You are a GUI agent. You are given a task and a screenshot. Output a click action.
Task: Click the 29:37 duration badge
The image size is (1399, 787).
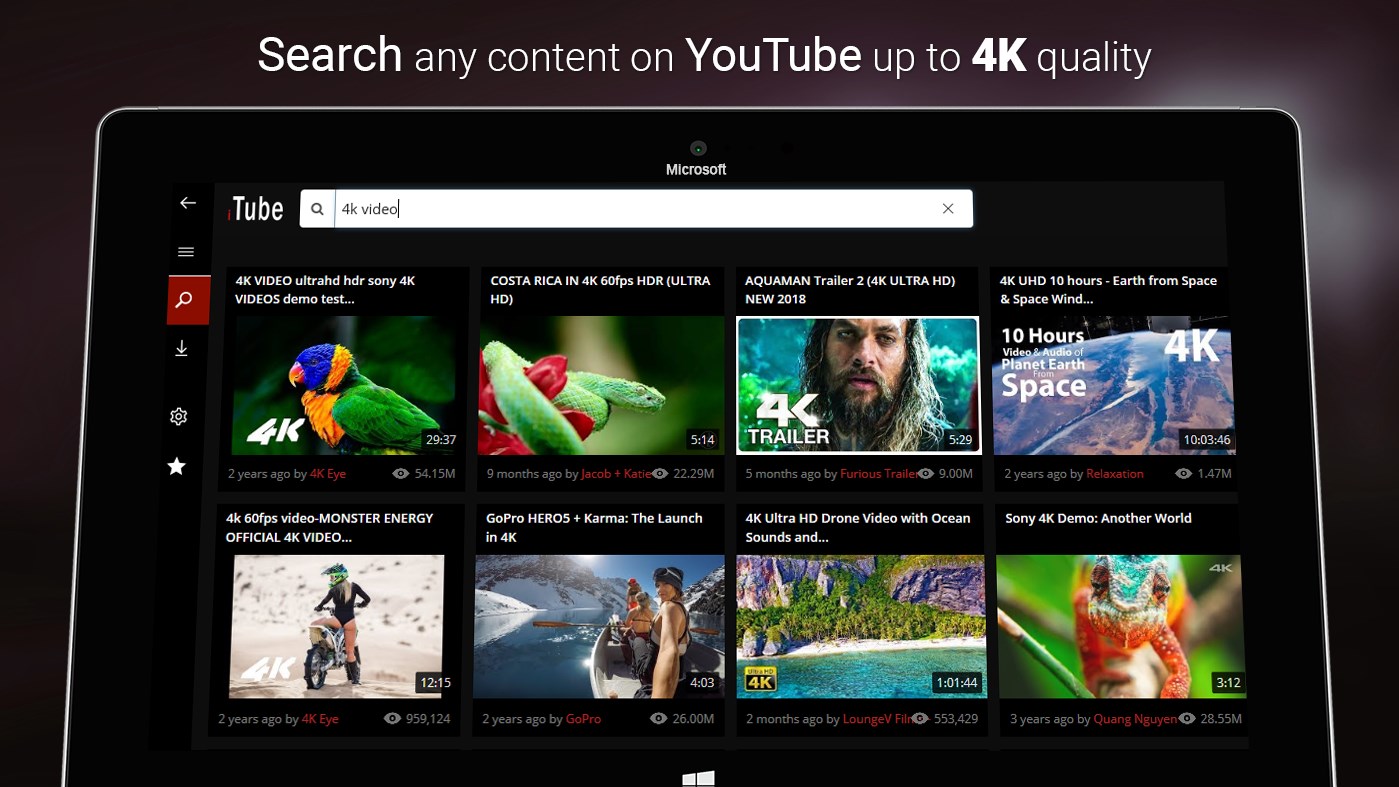click(441, 440)
